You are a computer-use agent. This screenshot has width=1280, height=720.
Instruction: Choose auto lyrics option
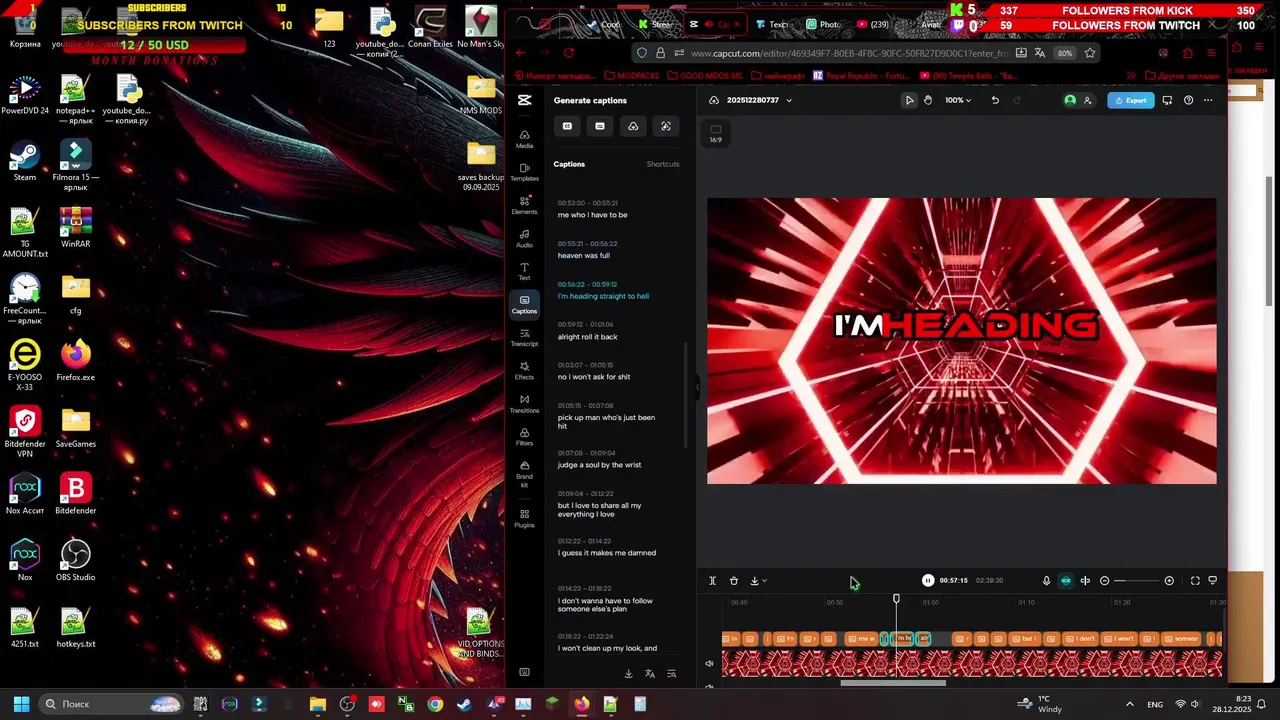666,126
